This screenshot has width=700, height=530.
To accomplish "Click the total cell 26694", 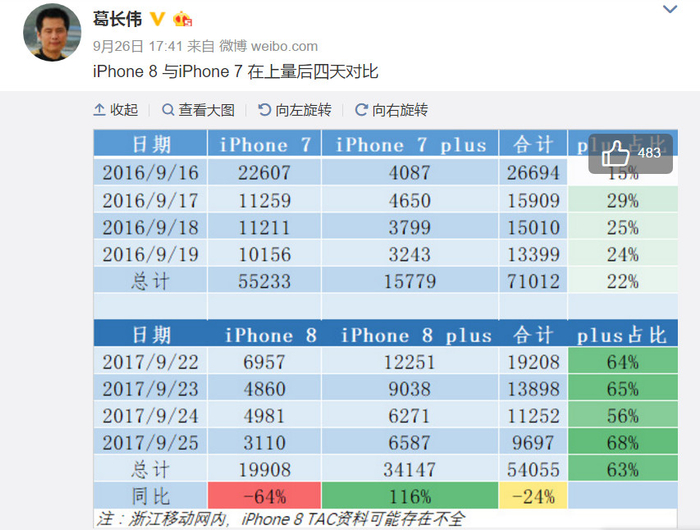I will tap(533, 172).
